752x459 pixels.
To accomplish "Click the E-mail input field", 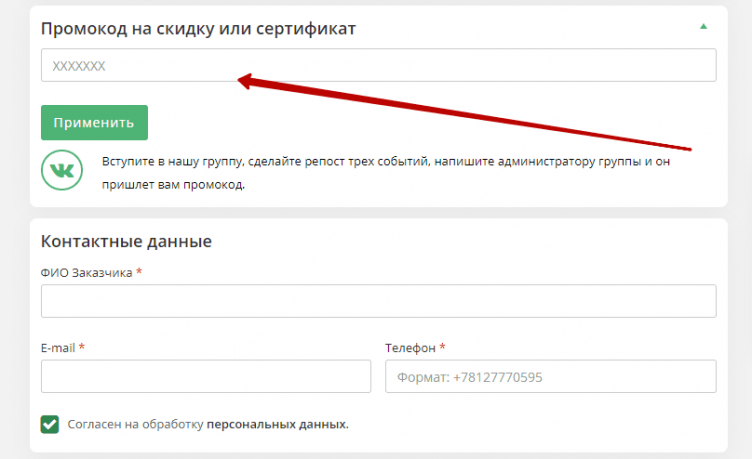I will (x=206, y=377).
